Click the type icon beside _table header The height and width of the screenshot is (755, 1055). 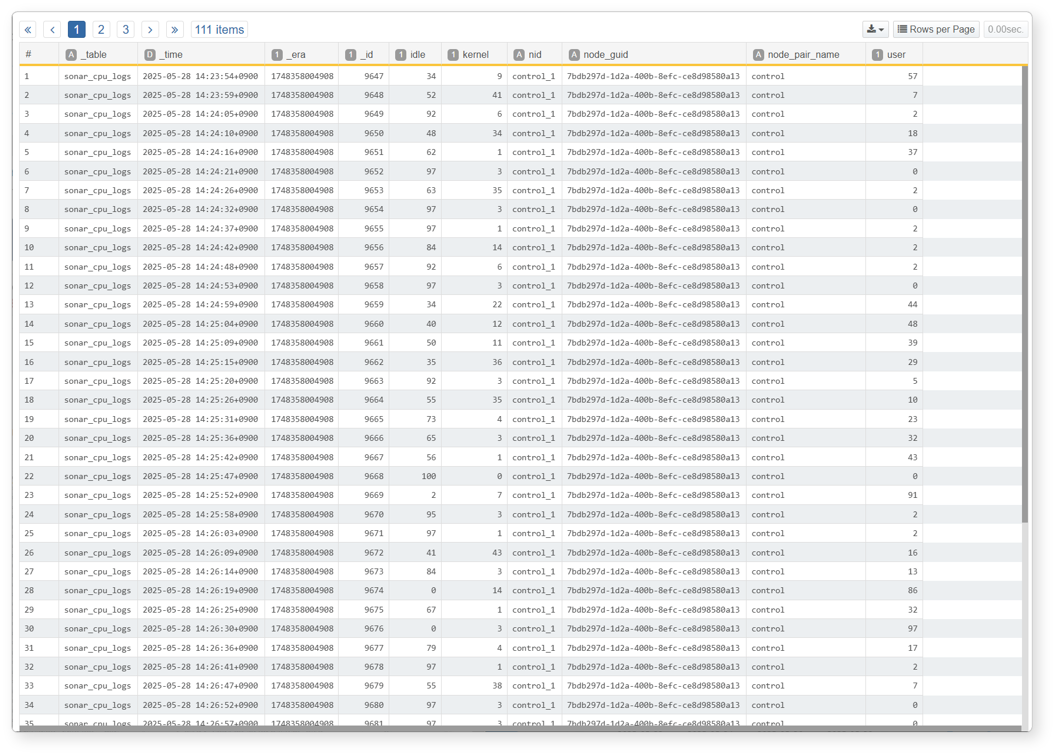point(71,55)
